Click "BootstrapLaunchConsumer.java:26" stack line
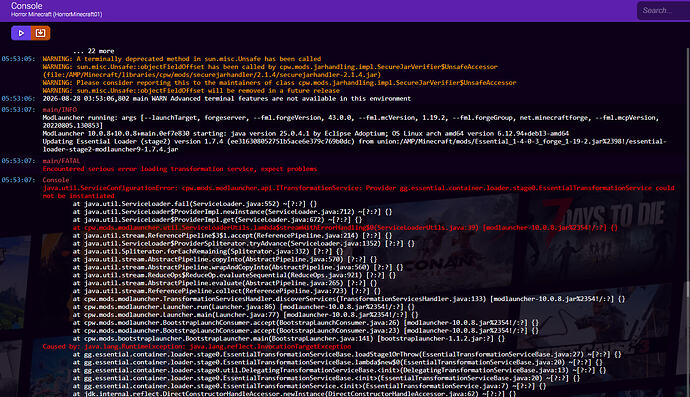Image resolution: width=690 pixels, height=397 pixels. 306,323
